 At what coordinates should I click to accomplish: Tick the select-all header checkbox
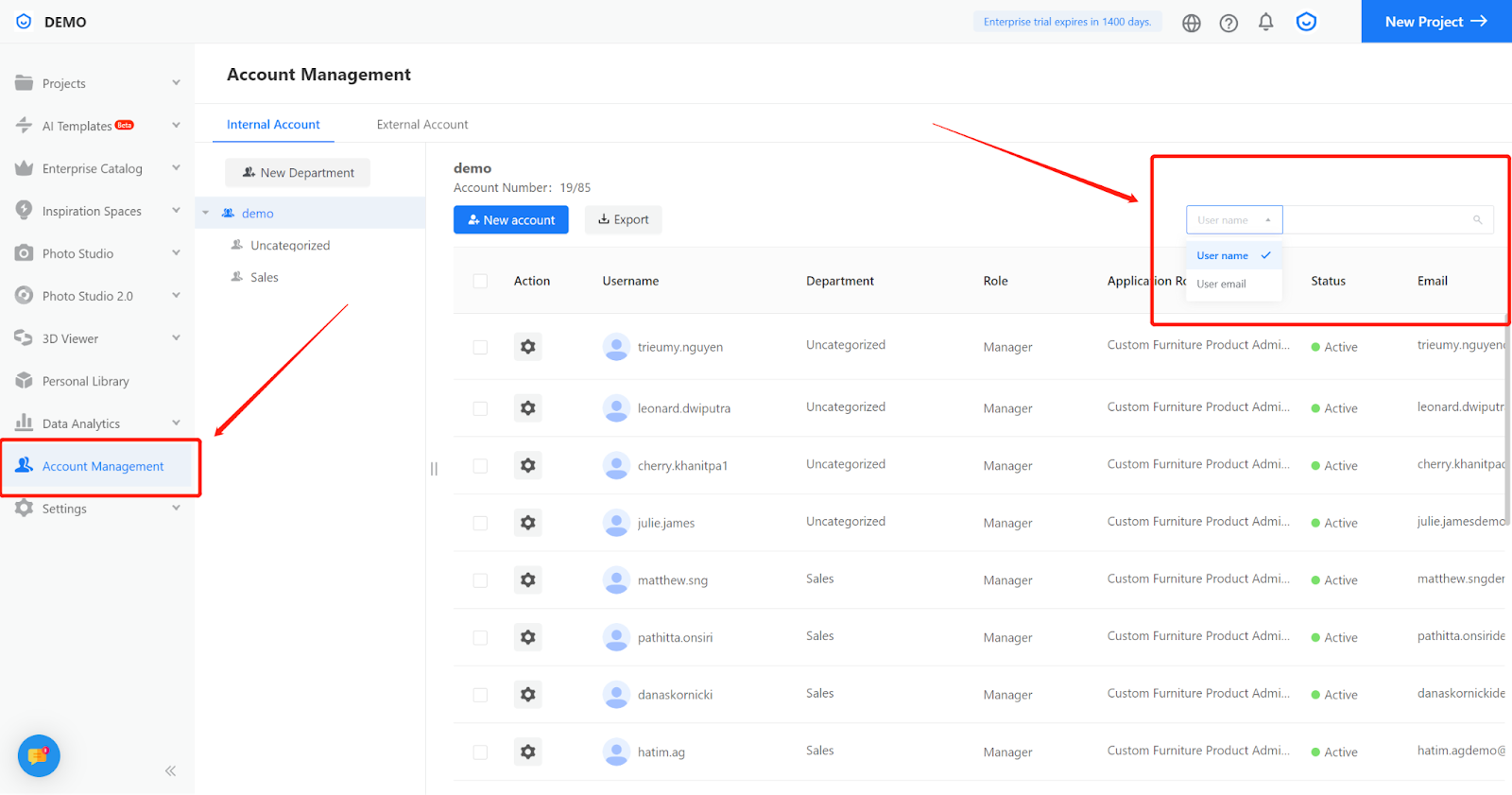coord(480,281)
